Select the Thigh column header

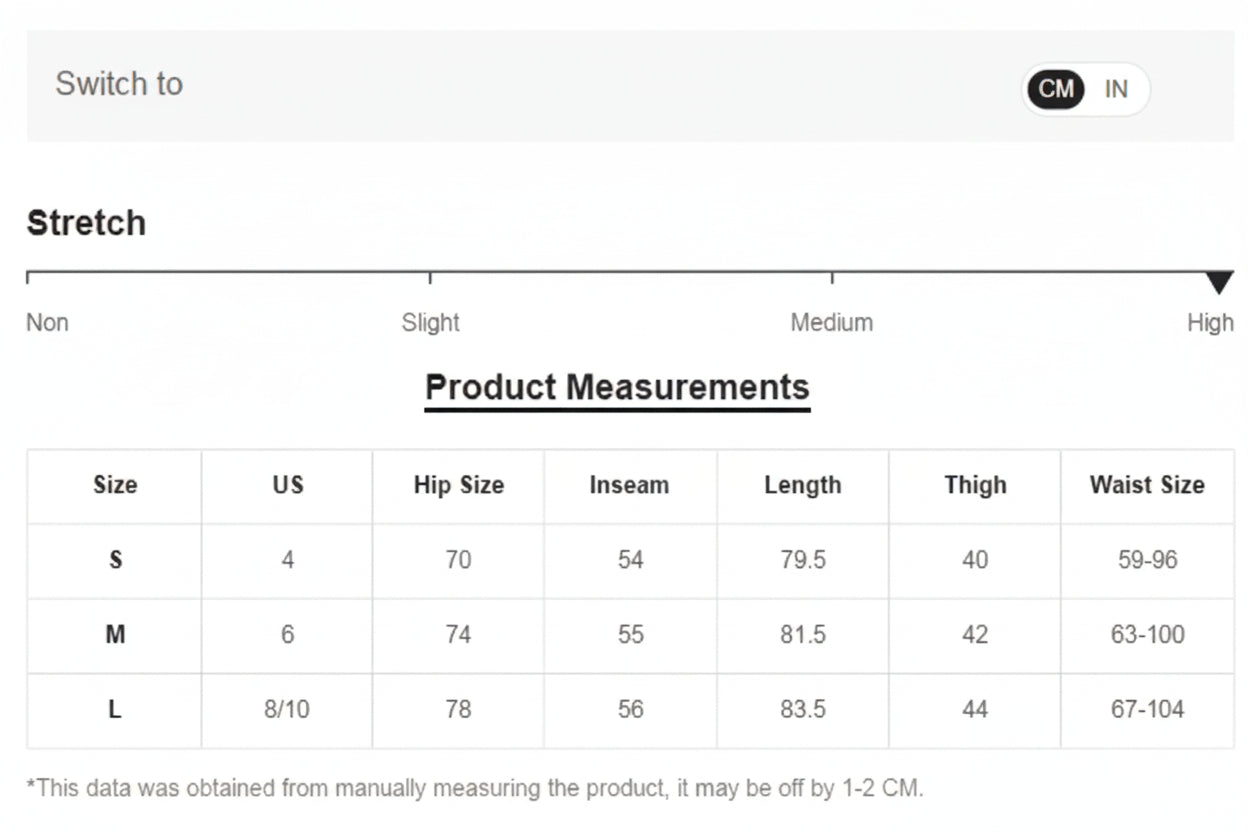pyautogui.click(x=975, y=486)
